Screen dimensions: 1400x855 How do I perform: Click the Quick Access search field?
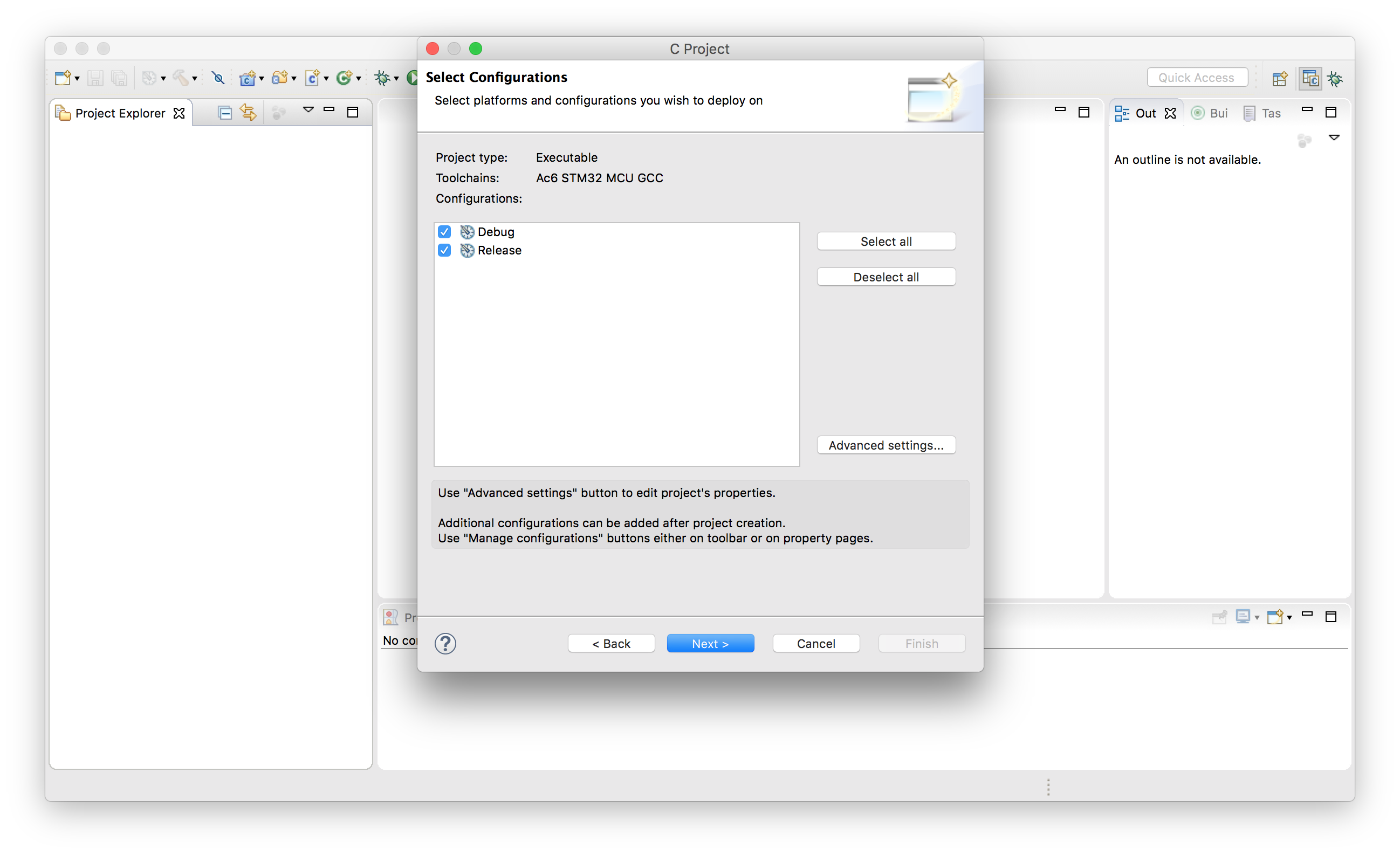point(1197,78)
